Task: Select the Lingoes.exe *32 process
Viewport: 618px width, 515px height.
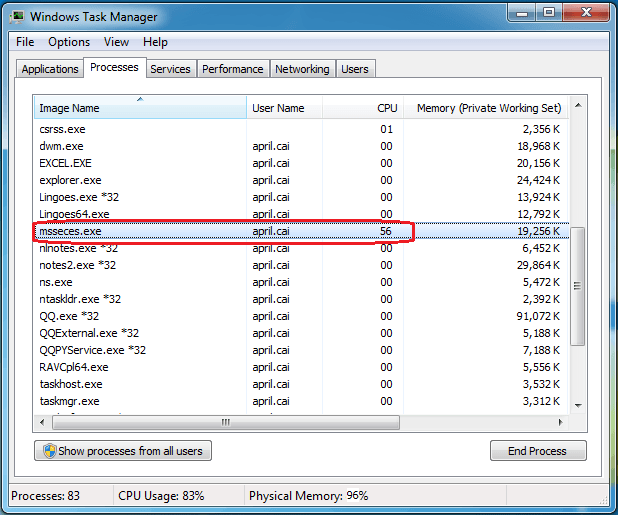Action: click(301, 197)
